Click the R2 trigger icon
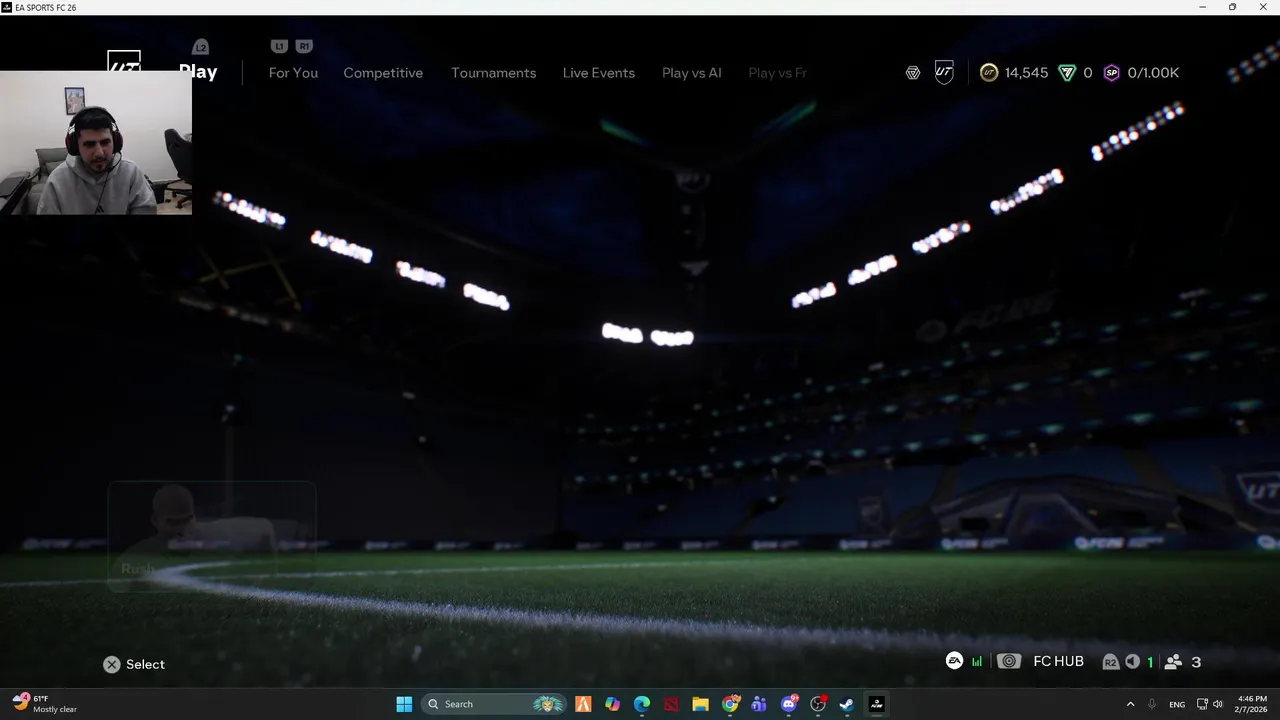The height and width of the screenshot is (720, 1280). pos(1110,662)
